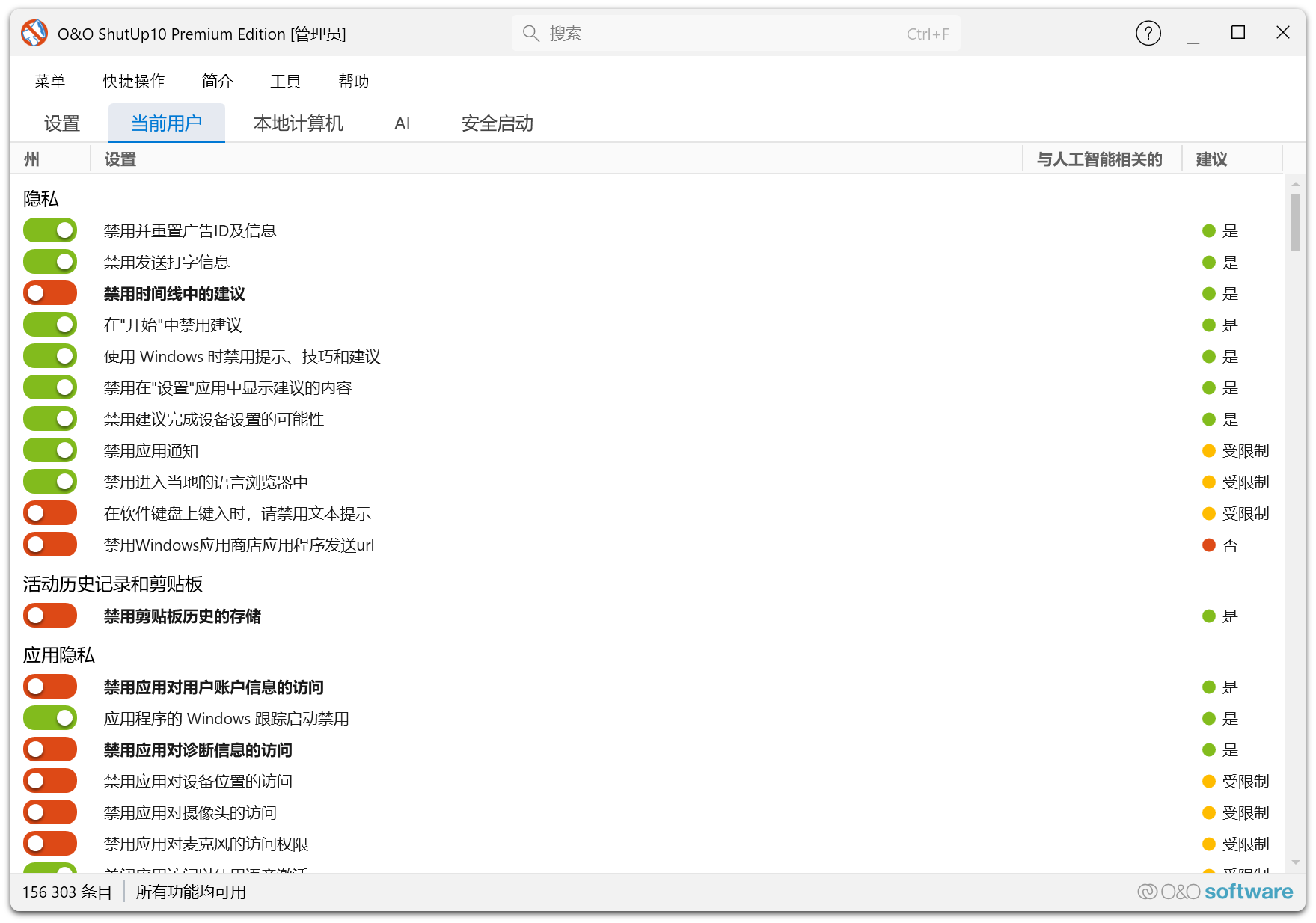Image resolution: width=1316 pixels, height=923 pixels.
Task: Enable 在软件键盘上键入时，请禁用文本提示 switch
Action: [50, 513]
